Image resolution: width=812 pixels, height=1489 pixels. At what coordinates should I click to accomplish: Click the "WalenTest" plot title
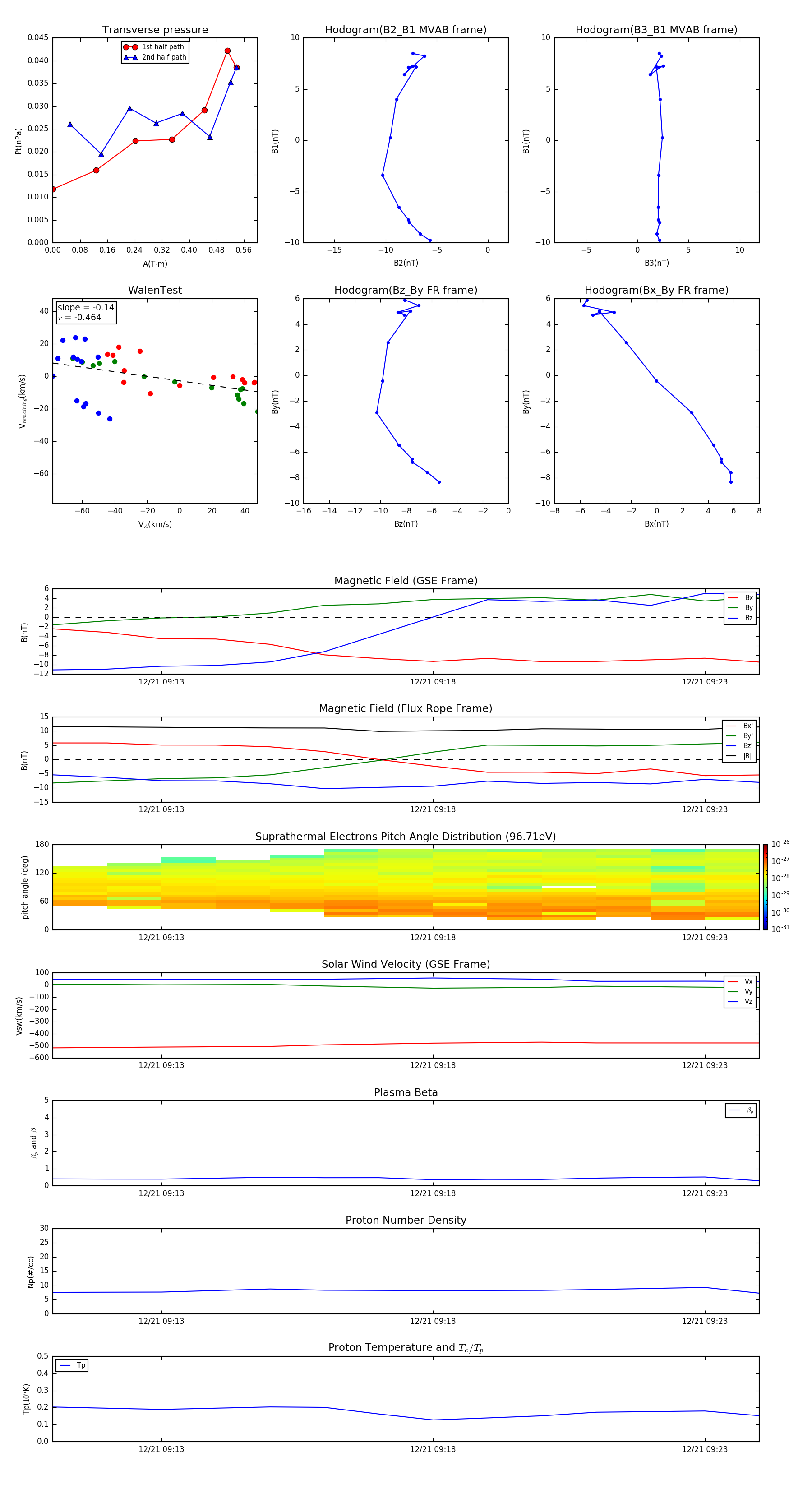(x=155, y=290)
